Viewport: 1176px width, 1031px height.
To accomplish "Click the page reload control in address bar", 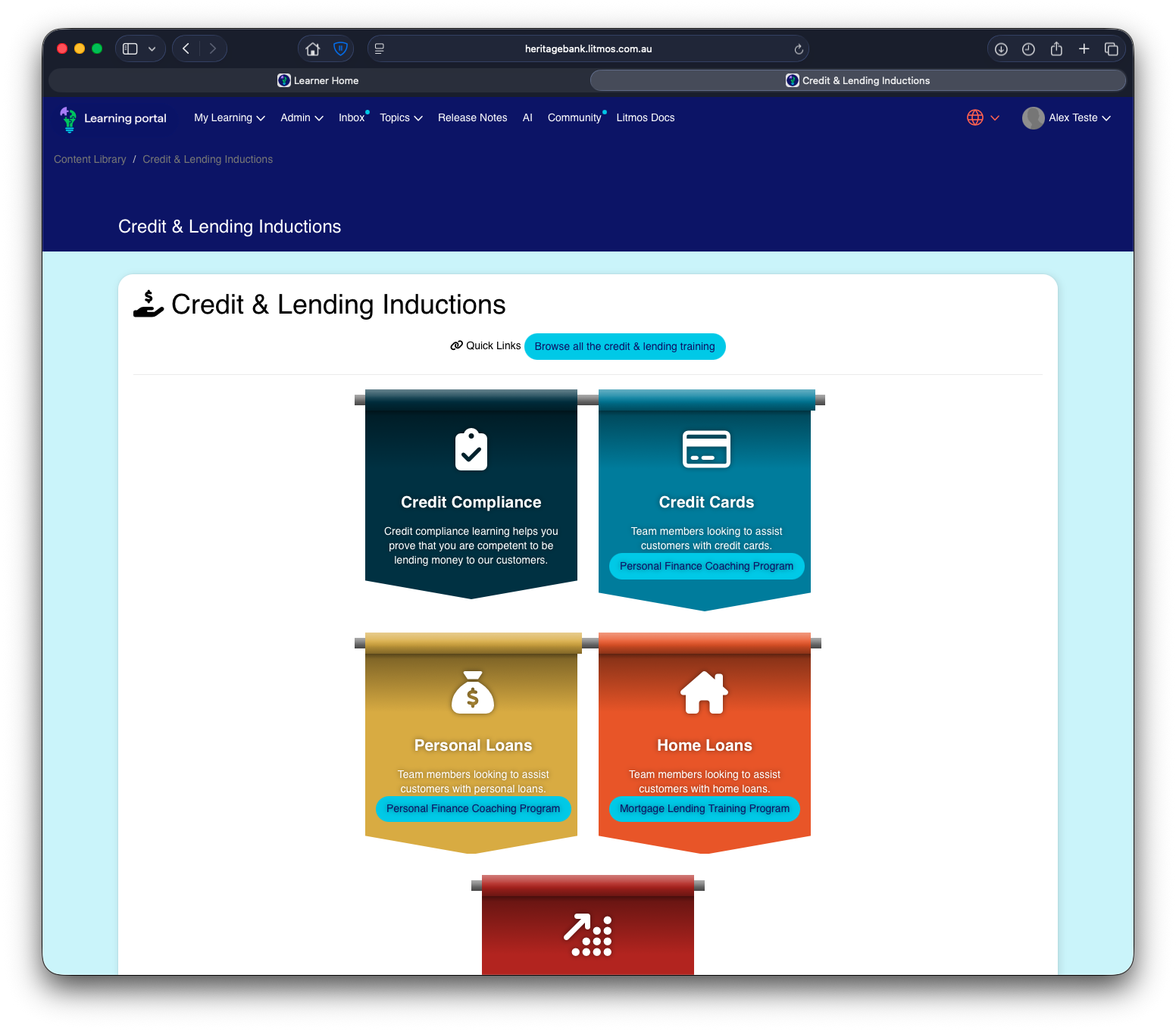I will click(799, 48).
